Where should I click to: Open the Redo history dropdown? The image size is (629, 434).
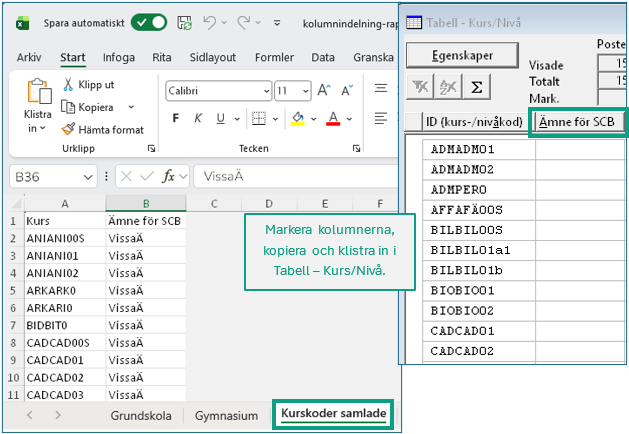tap(258, 22)
